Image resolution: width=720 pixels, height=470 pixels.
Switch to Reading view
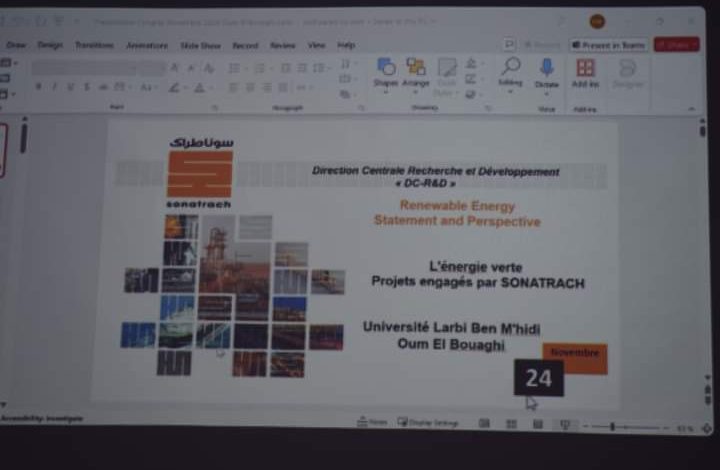pos(538,424)
